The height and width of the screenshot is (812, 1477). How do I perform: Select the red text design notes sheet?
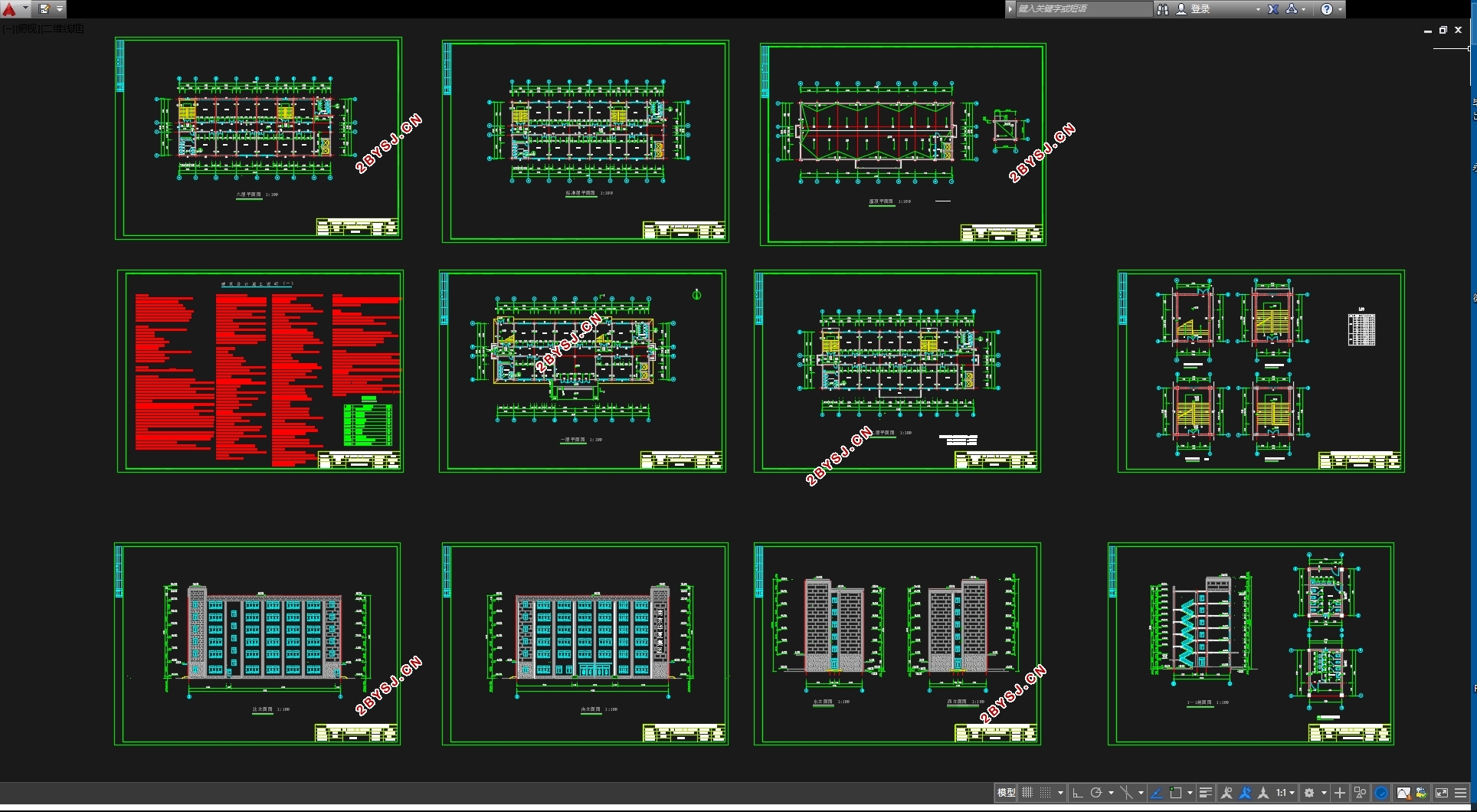coord(260,371)
